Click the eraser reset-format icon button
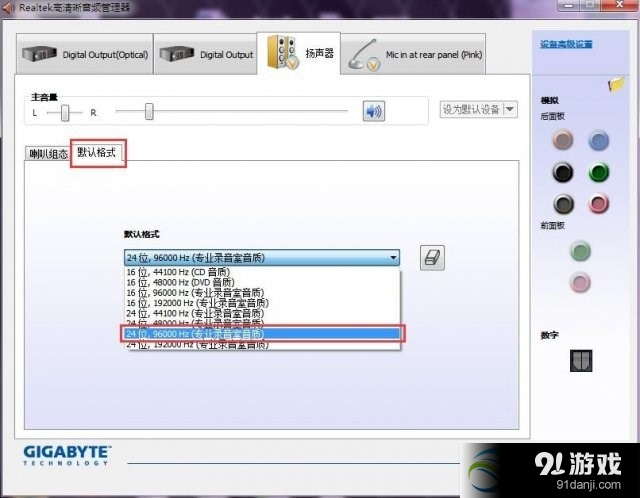Viewport: 640px width, 498px height. point(432,258)
